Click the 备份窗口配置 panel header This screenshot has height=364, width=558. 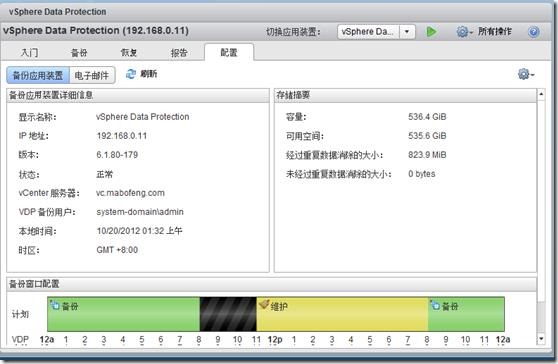(272, 284)
